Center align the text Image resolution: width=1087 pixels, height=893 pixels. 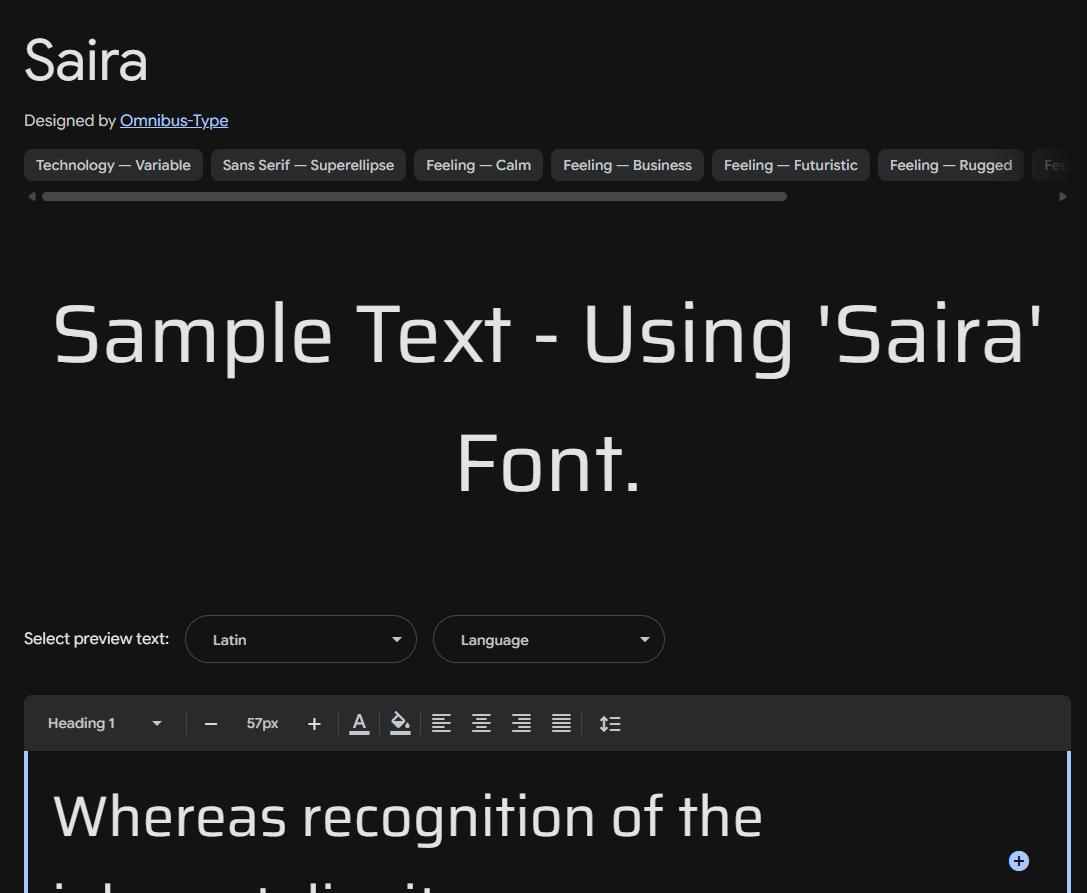pos(481,724)
